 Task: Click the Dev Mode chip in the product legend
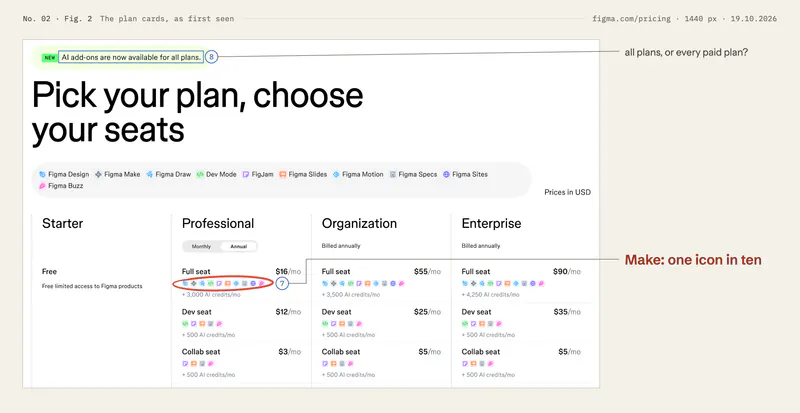216,174
